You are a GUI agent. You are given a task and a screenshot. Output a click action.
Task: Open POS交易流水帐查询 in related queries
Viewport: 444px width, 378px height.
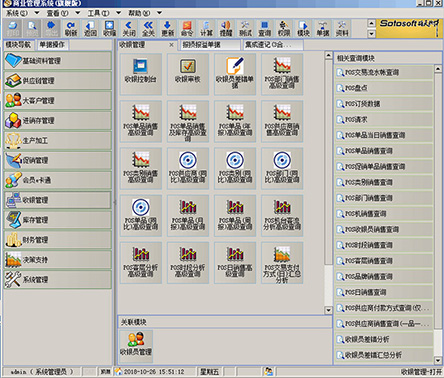[x=384, y=72]
